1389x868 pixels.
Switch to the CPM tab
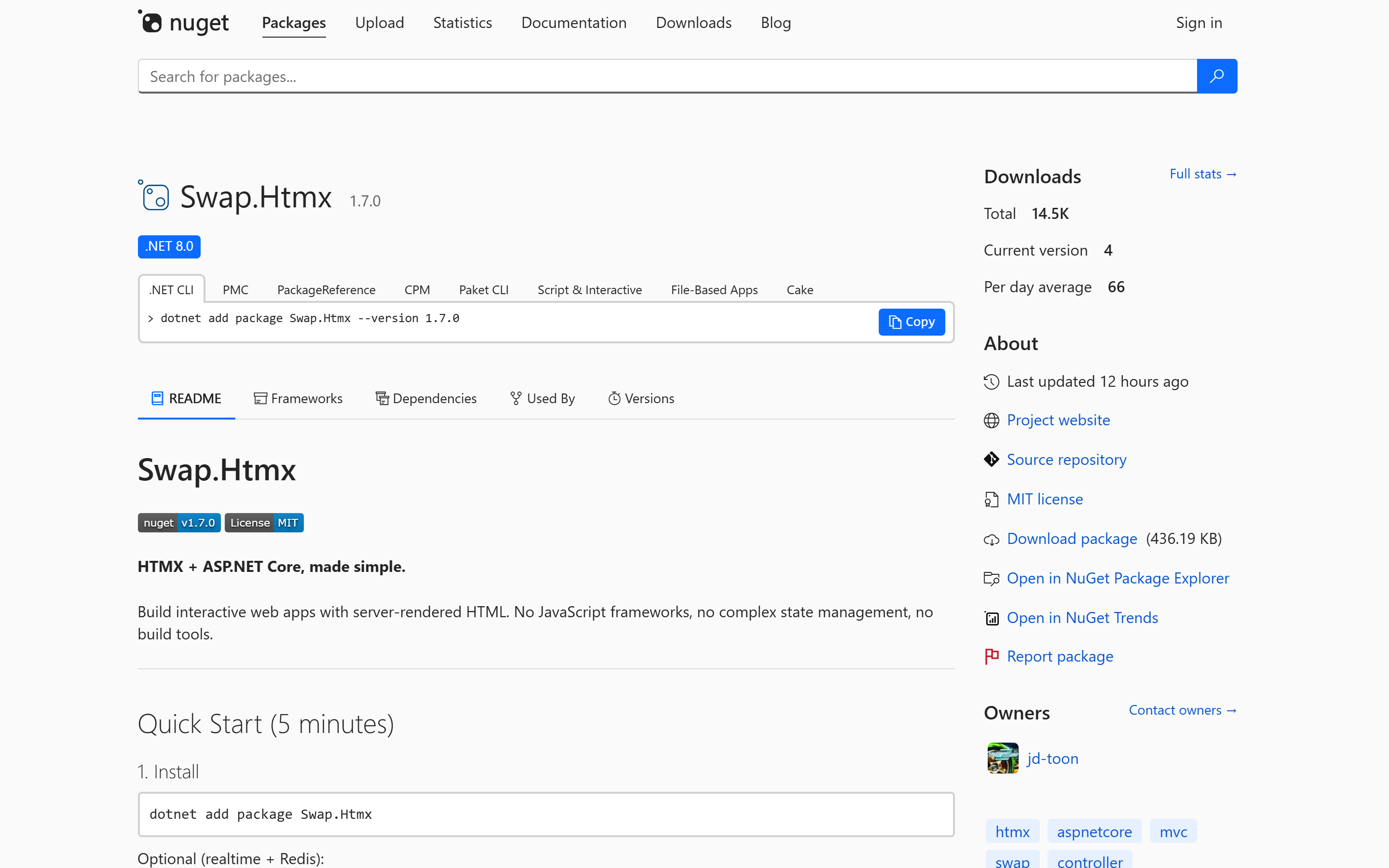(417, 289)
